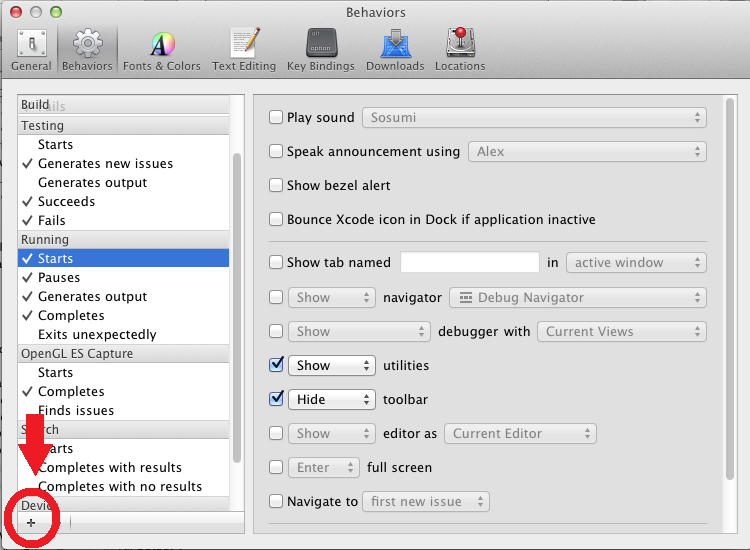This screenshot has height=550, width=750.
Task: Enable the Show tab named checkbox
Action: coord(276,262)
